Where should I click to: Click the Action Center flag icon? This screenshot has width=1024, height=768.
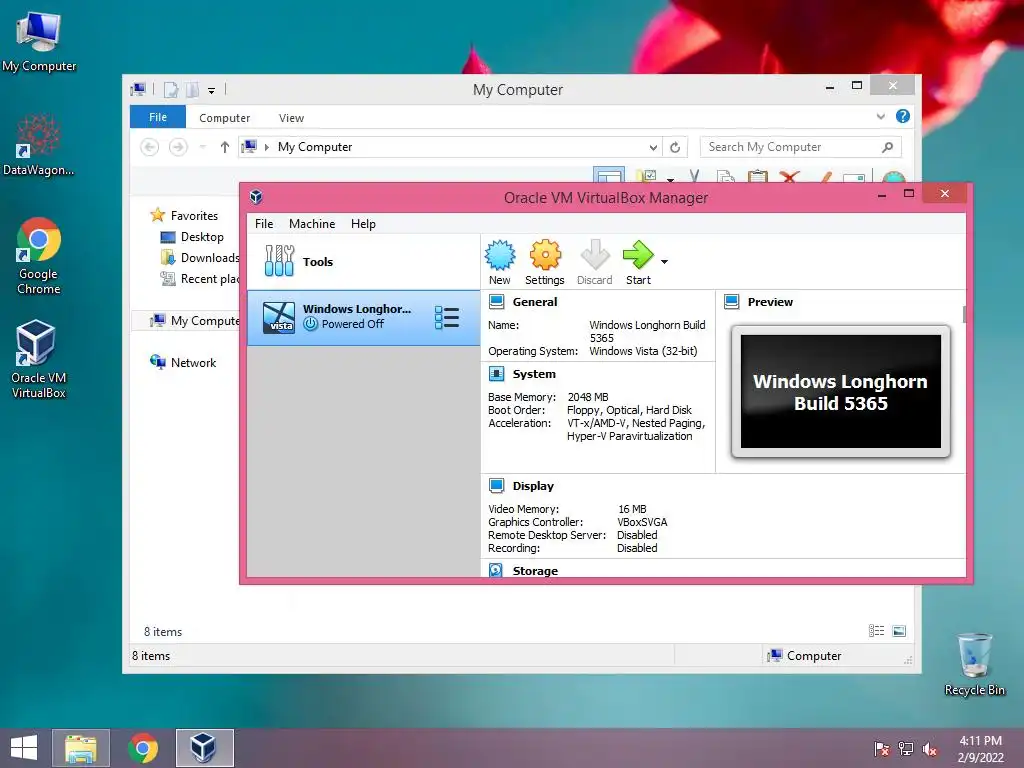point(882,748)
